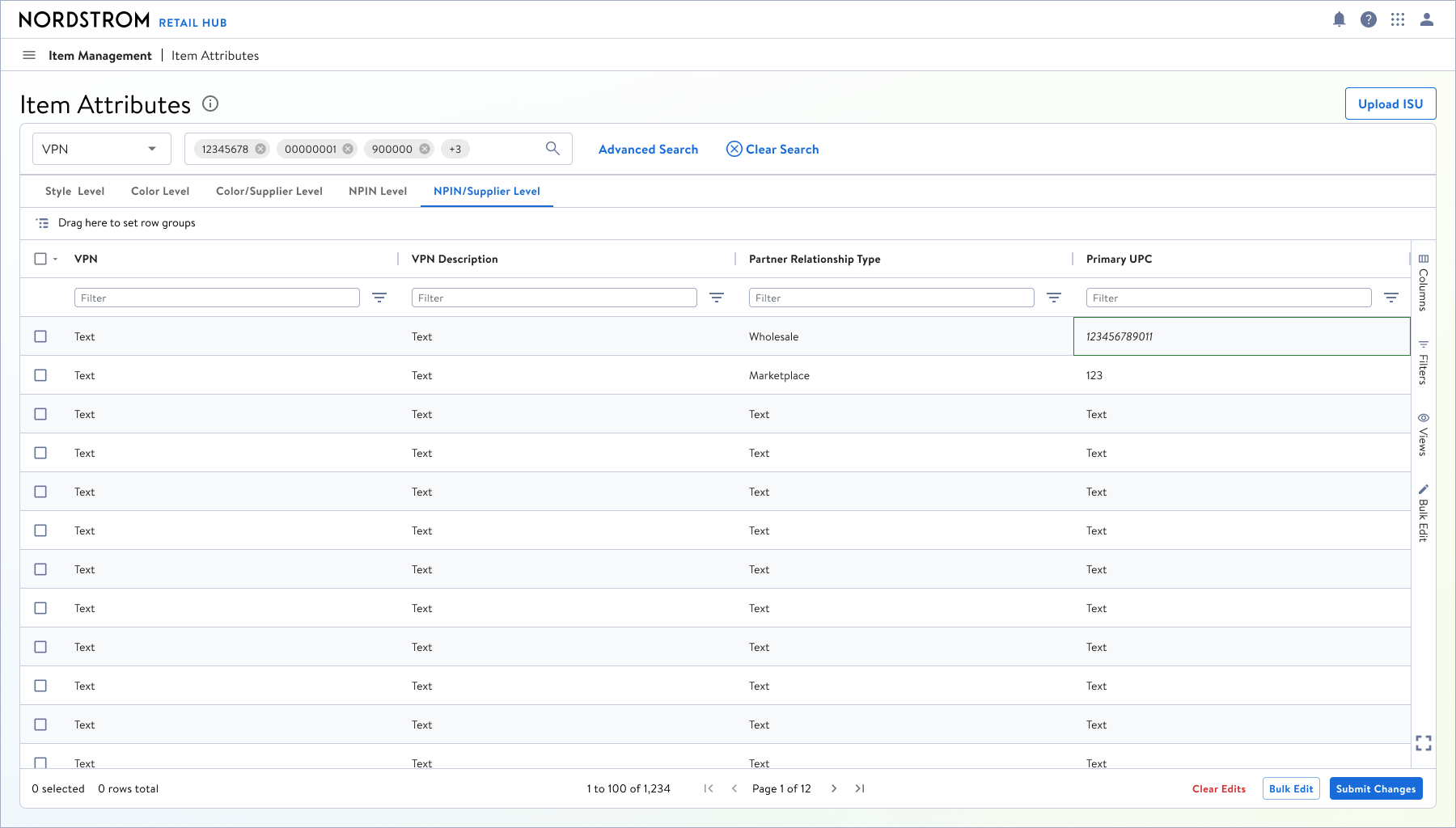Open the user account profile icon

[1427, 19]
